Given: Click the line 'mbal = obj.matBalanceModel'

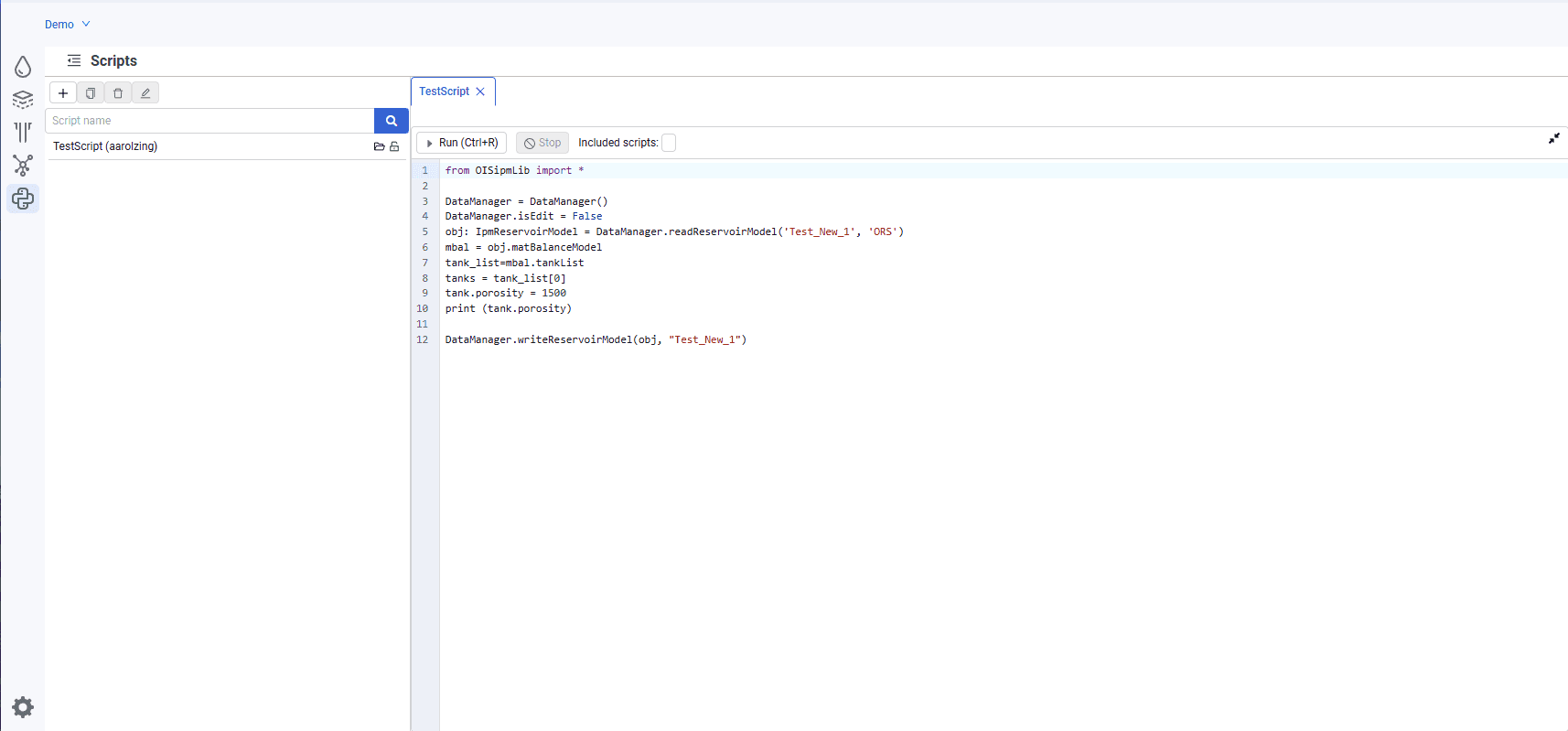Looking at the screenshot, I should (523, 248).
